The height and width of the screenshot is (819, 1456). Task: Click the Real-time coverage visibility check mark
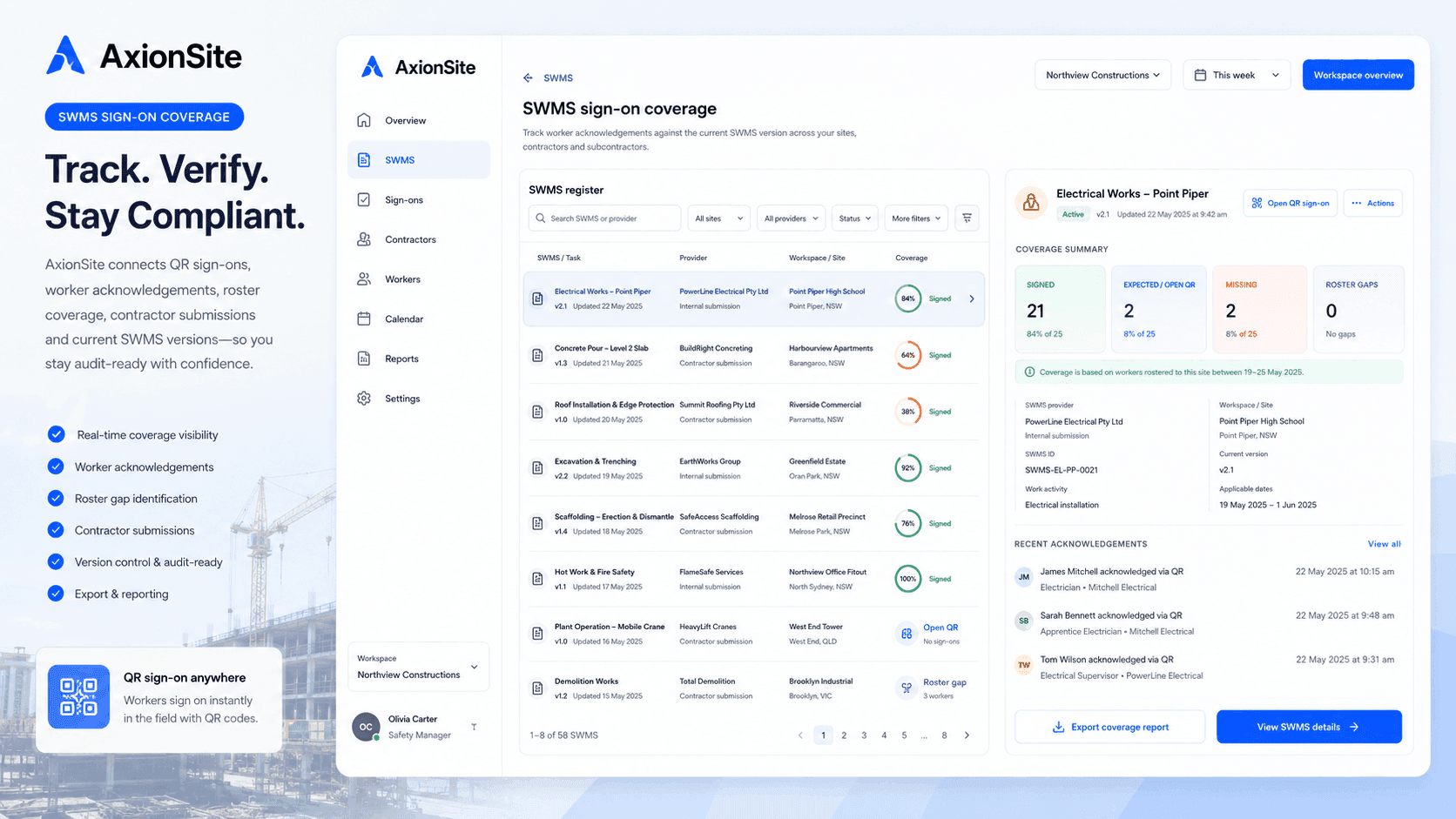(56, 434)
